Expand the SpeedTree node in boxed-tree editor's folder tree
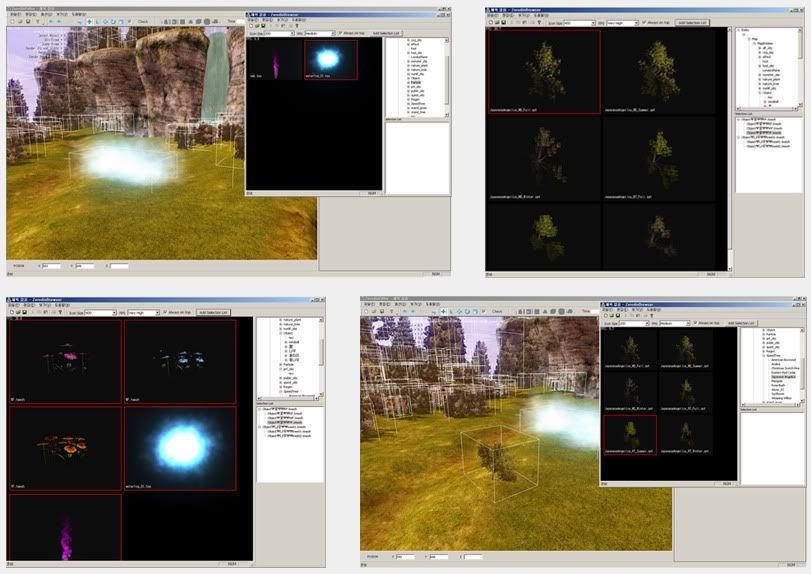Image resolution: width=811 pixels, height=574 pixels. [x=764, y=356]
